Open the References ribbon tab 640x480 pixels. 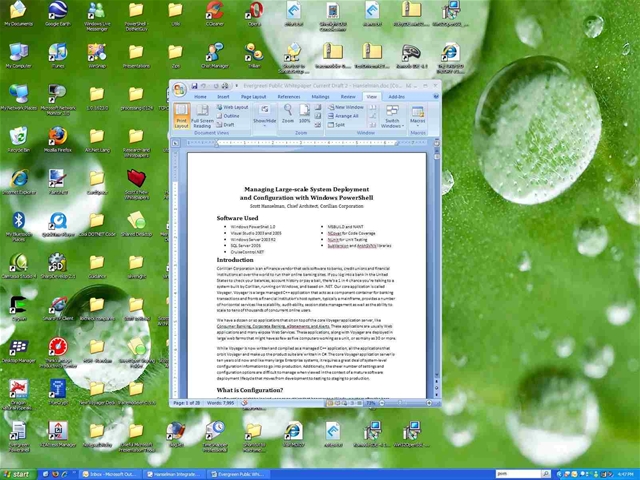[x=289, y=97]
